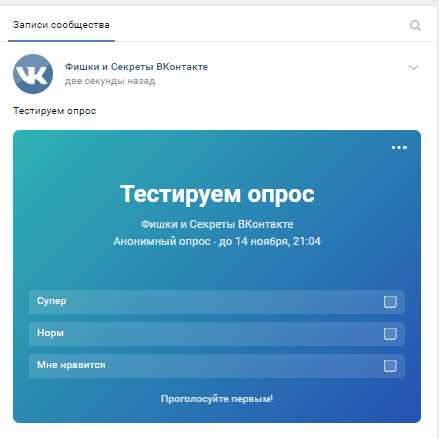Check the box for answer Супер
The height and width of the screenshot is (439, 439).
pyautogui.click(x=390, y=302)
